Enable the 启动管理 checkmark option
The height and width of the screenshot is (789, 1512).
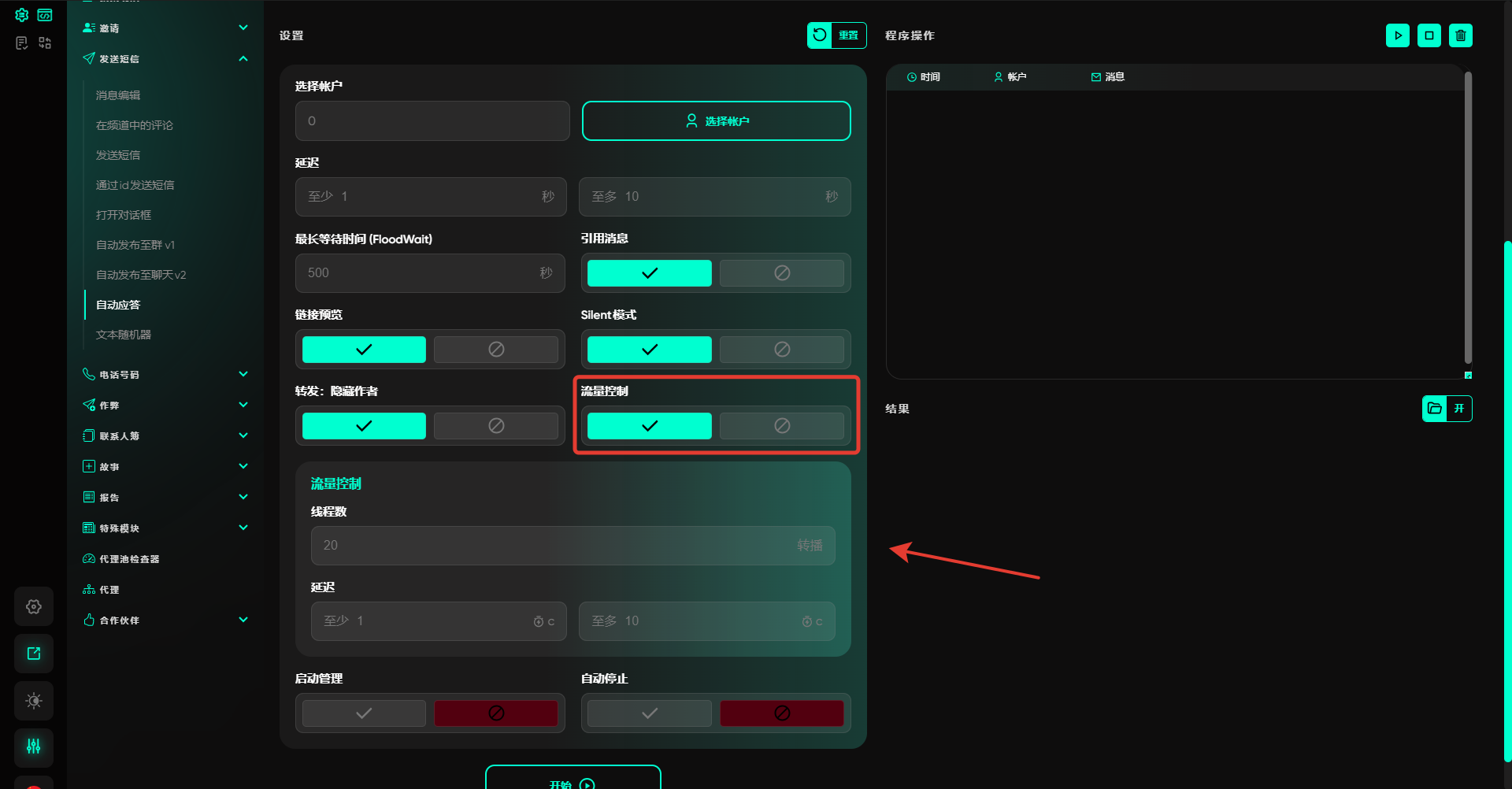[x=364, y=713]
